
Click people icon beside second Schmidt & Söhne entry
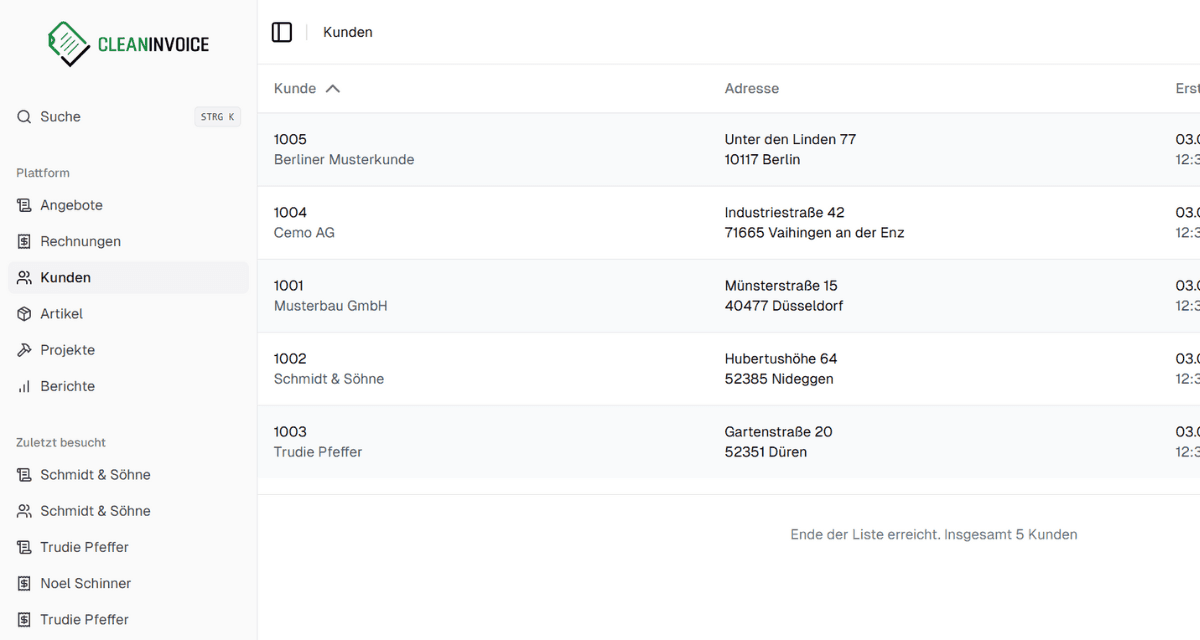click(x=24, y=511)
